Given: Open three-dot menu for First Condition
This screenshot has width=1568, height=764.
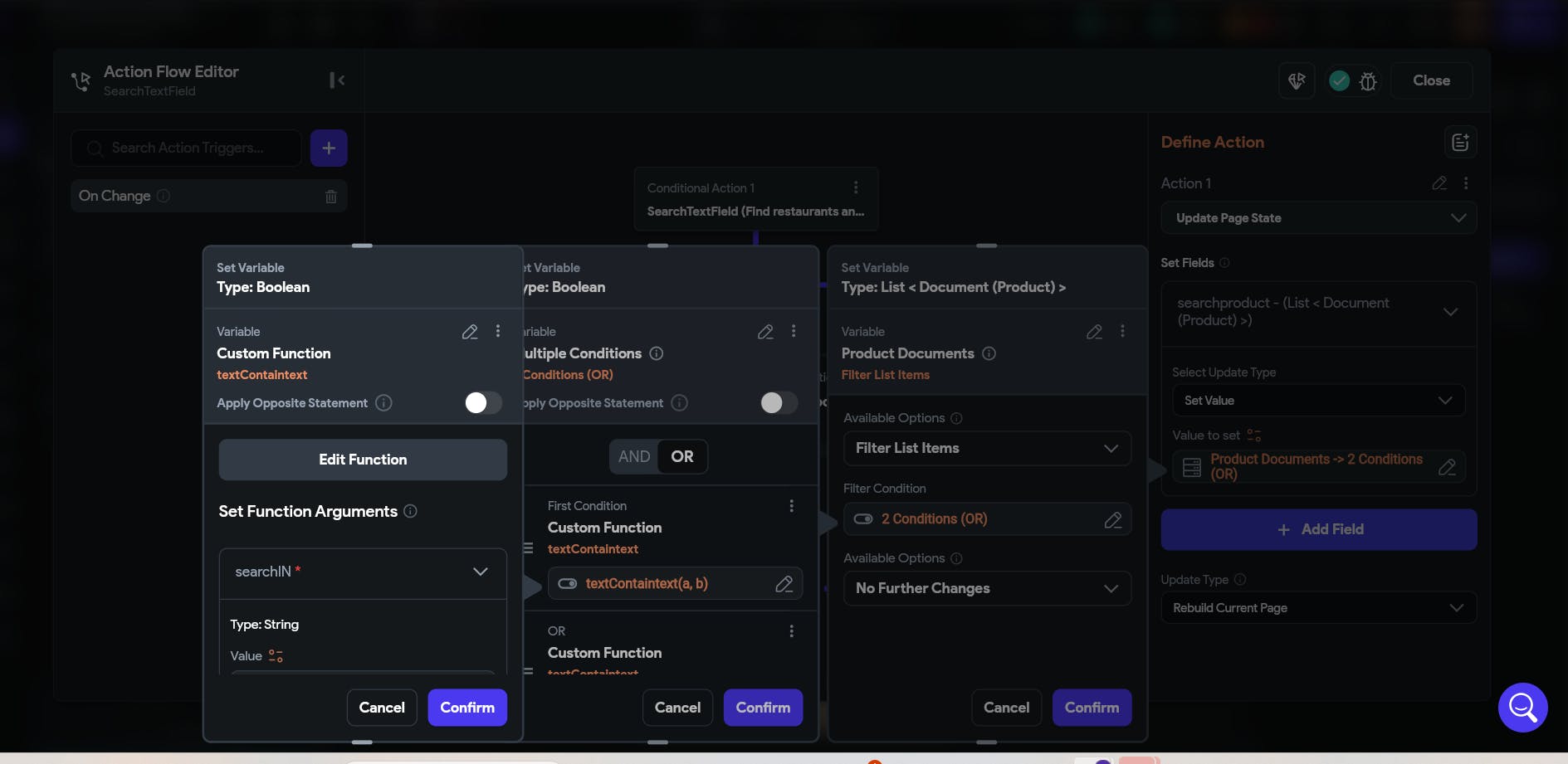Looking at the screenshot, I should pos(791,506).
